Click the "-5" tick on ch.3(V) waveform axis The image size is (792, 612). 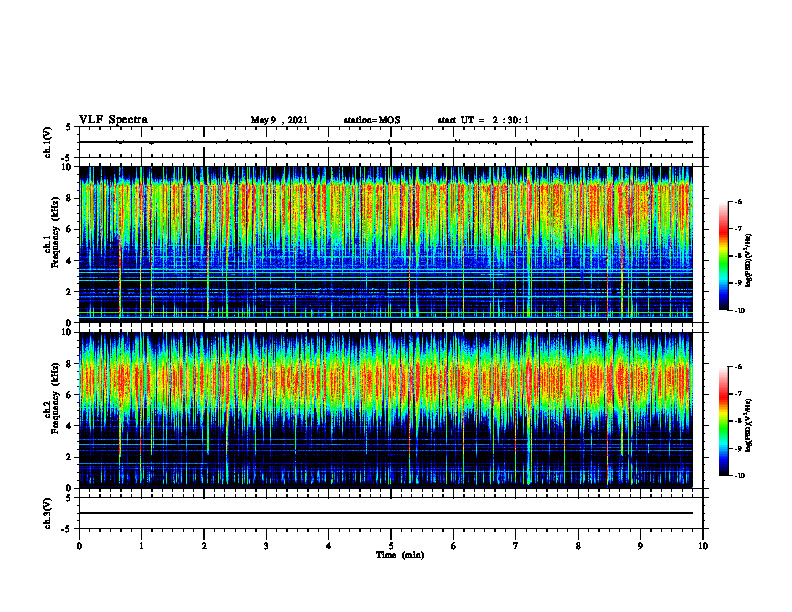67,529
